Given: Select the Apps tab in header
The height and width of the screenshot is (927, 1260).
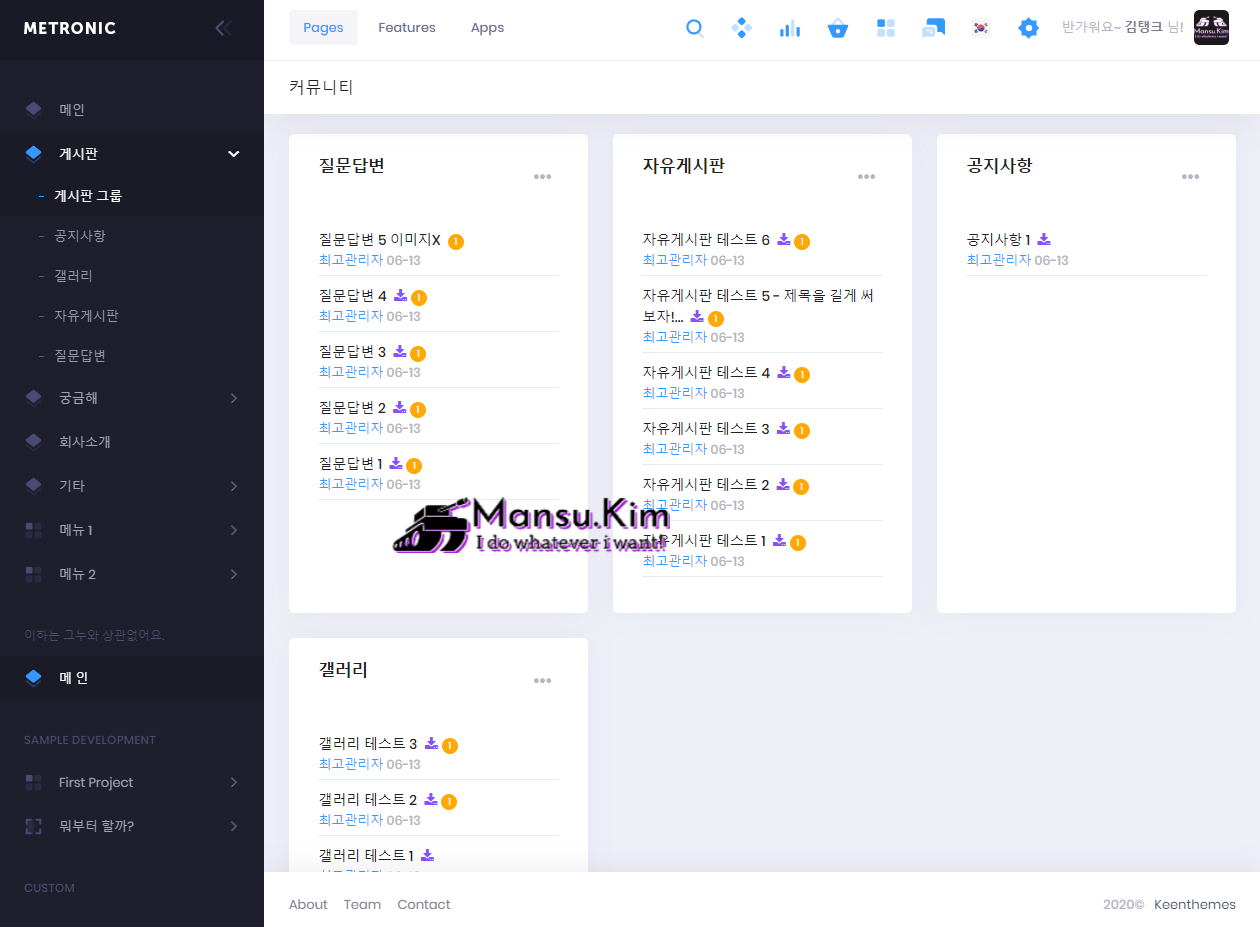Looking at the screenshot, I should click(x=487, y=28).
